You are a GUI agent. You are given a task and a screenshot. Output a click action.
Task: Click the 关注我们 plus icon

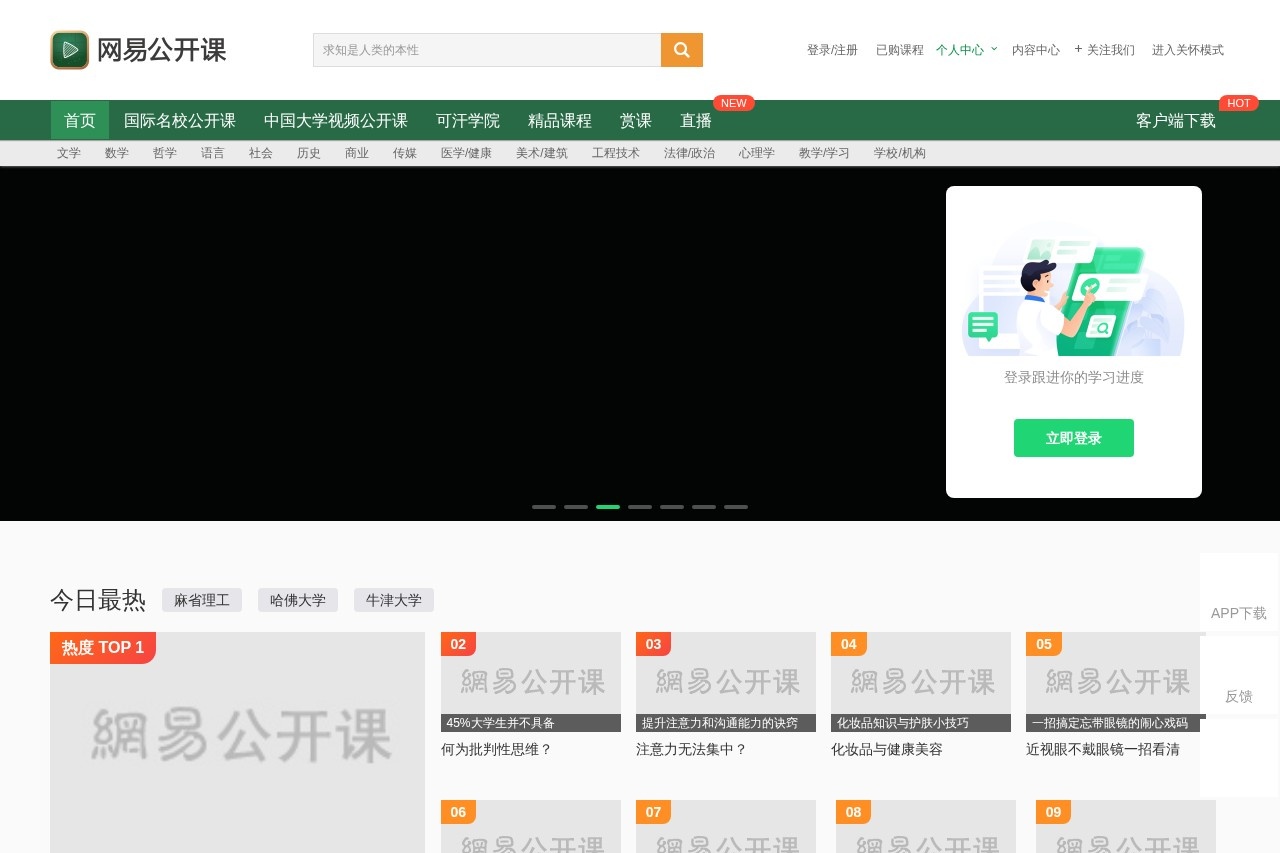coord(1077,49)
